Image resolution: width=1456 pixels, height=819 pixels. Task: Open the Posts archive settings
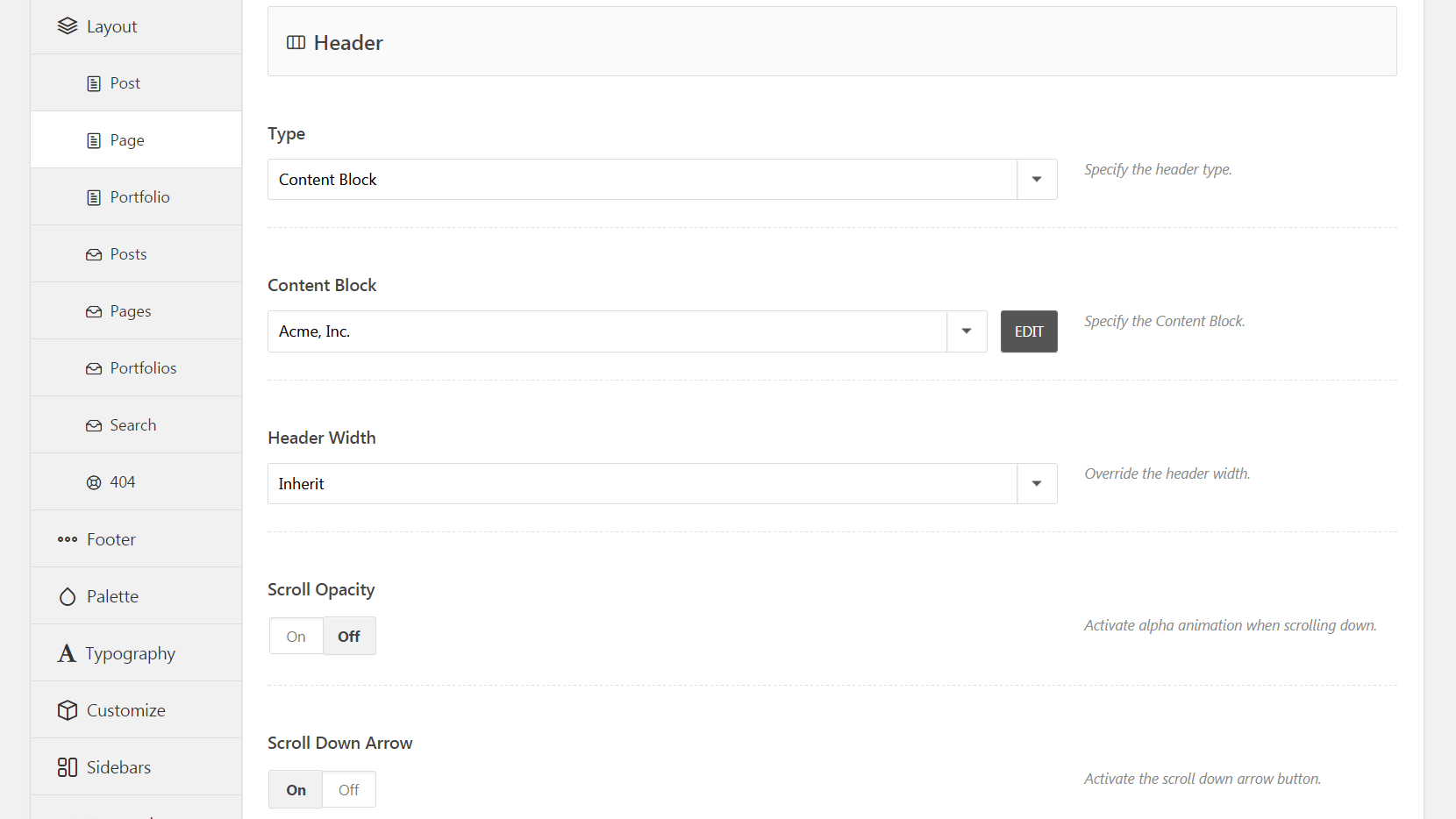pos(136,254)
